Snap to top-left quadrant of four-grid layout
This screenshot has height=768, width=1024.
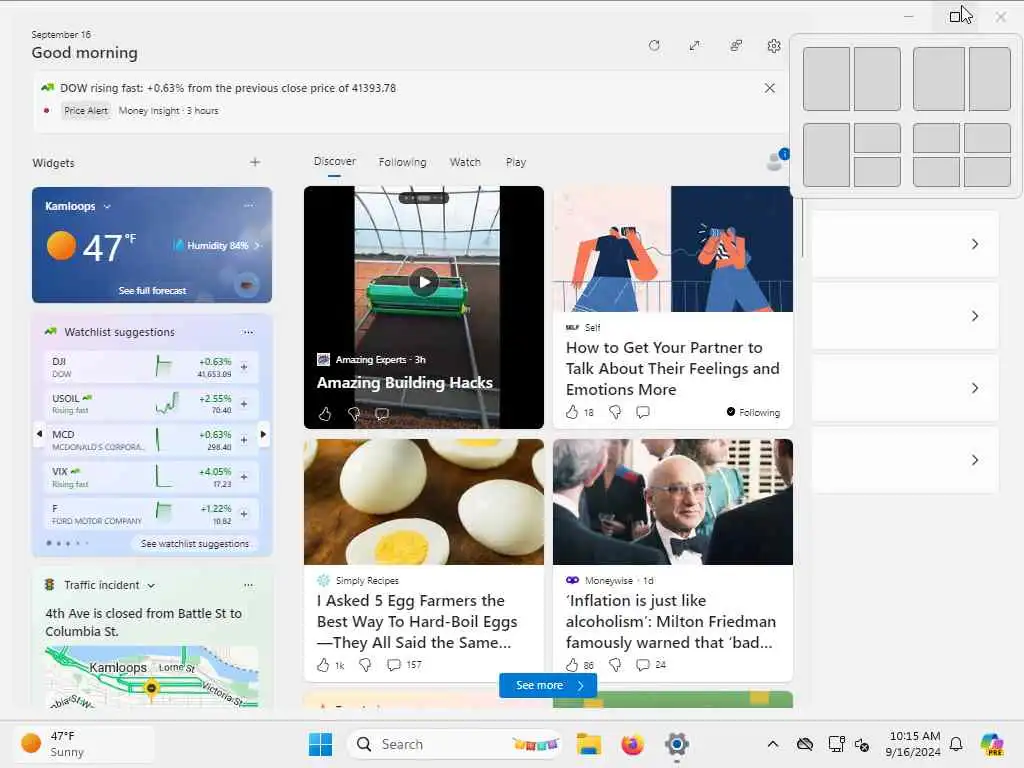tap(936, 138)
